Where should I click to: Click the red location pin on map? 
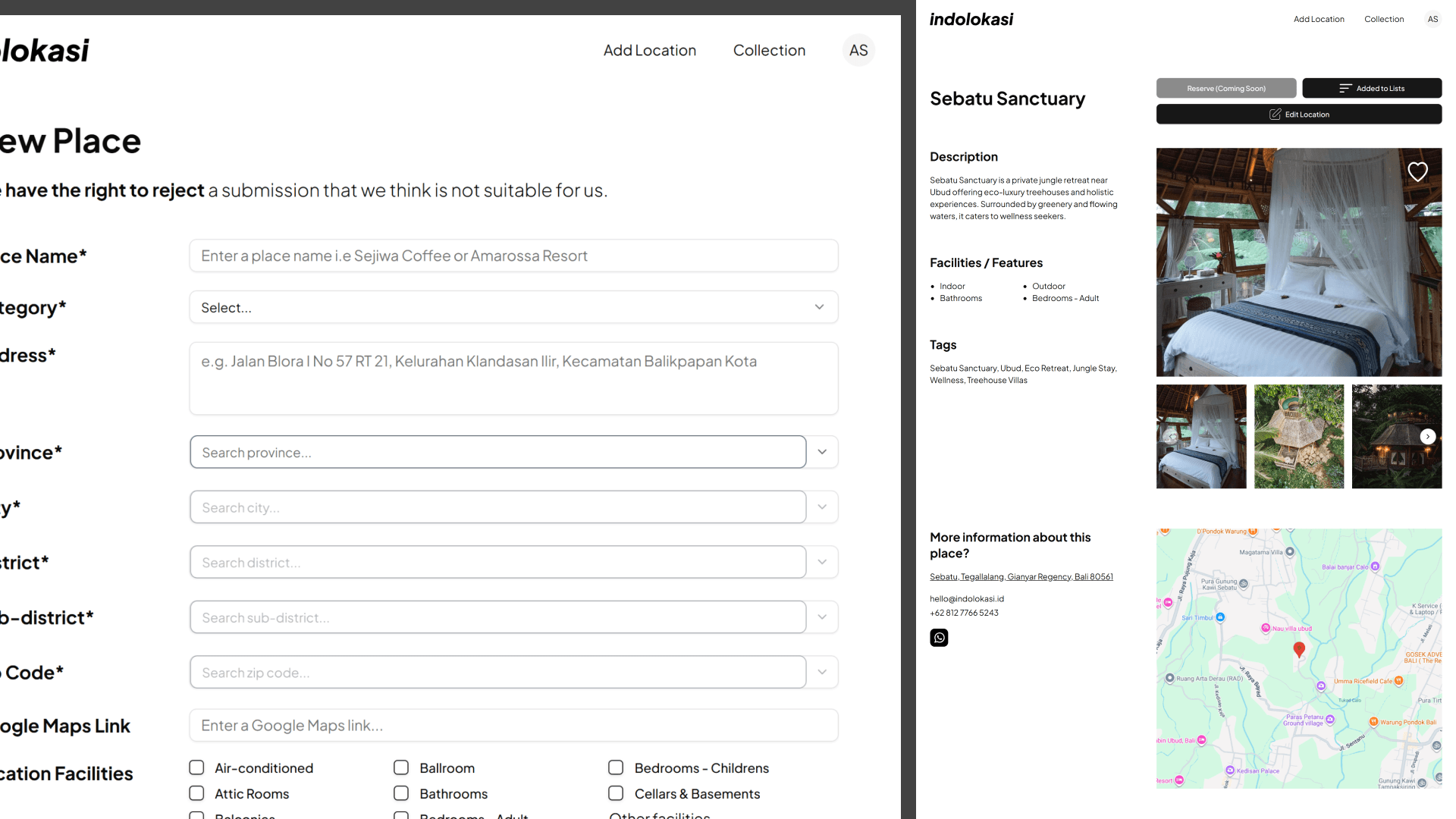(x=1299, y=649)
